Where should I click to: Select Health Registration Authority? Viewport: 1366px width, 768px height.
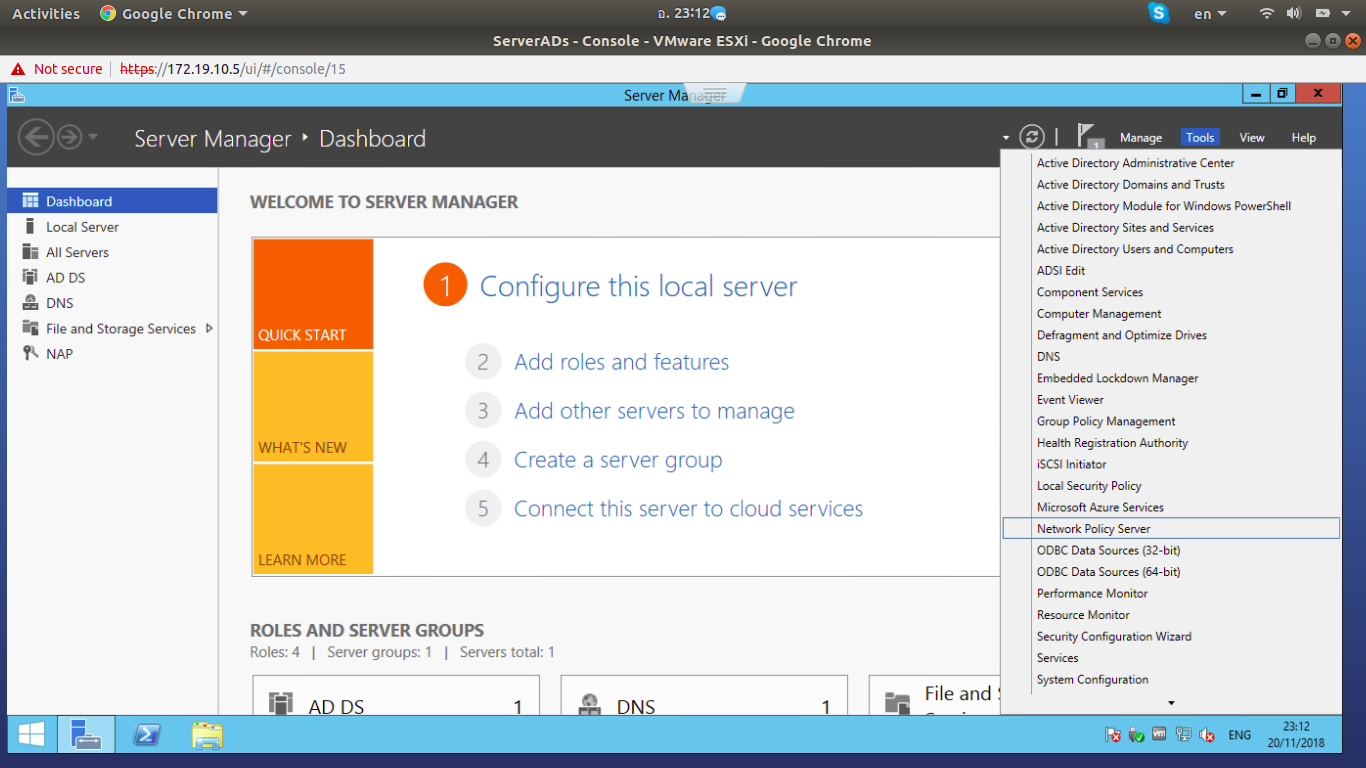1171,442
